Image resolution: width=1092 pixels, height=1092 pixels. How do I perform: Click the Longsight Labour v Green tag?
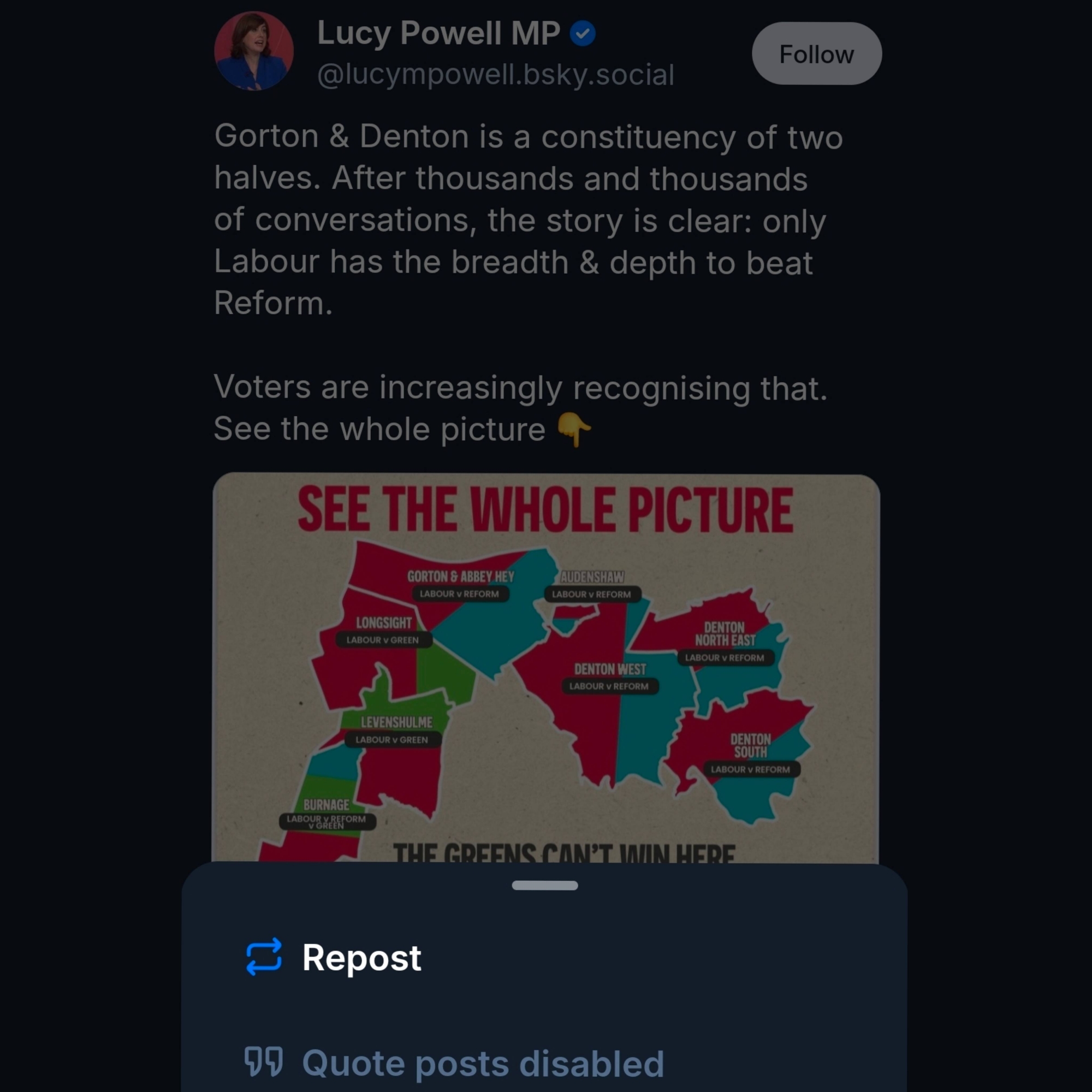[x=383, y=640]
